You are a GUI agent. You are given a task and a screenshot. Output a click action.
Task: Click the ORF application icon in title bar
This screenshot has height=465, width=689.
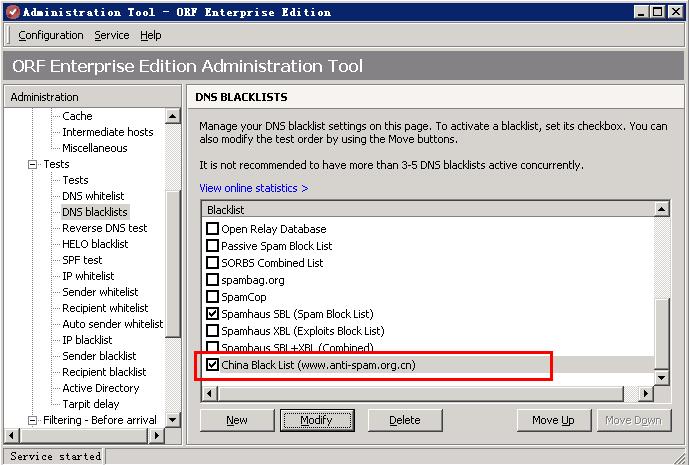pyautogui.click(x=12, y=12)
